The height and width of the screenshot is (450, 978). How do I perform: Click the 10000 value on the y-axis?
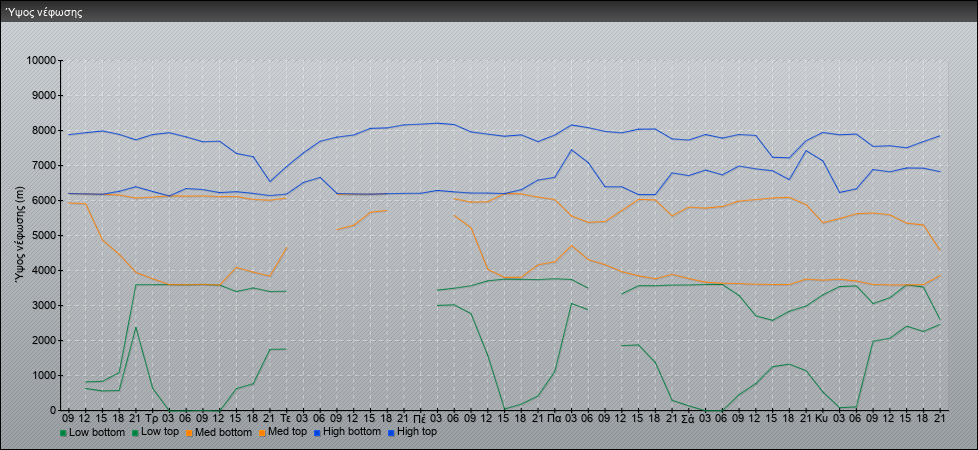(x=40, y=61)
